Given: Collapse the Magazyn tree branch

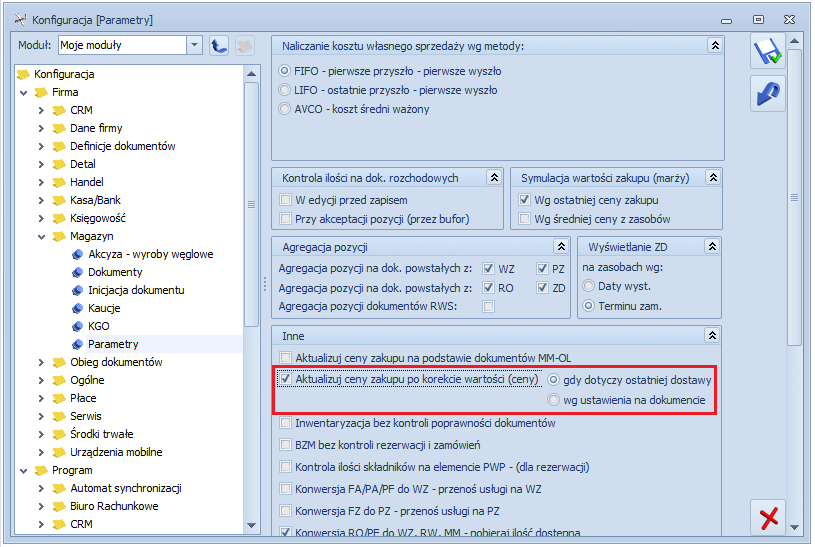Looking at the screenshot, I should (x=42, y=237).
